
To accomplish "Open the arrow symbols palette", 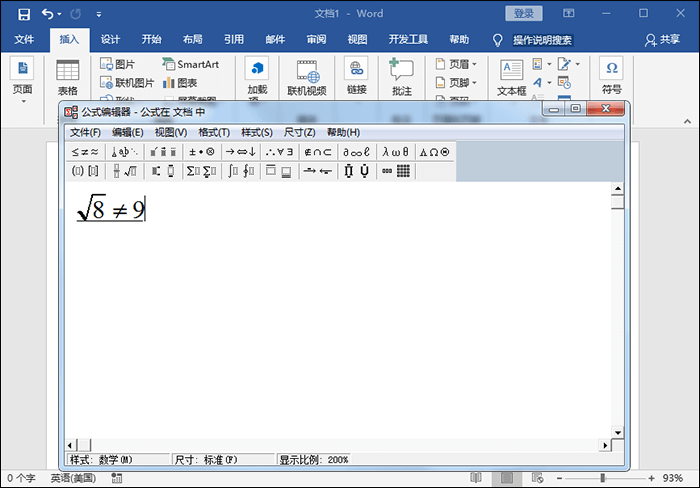I will (x=239, y=152).
